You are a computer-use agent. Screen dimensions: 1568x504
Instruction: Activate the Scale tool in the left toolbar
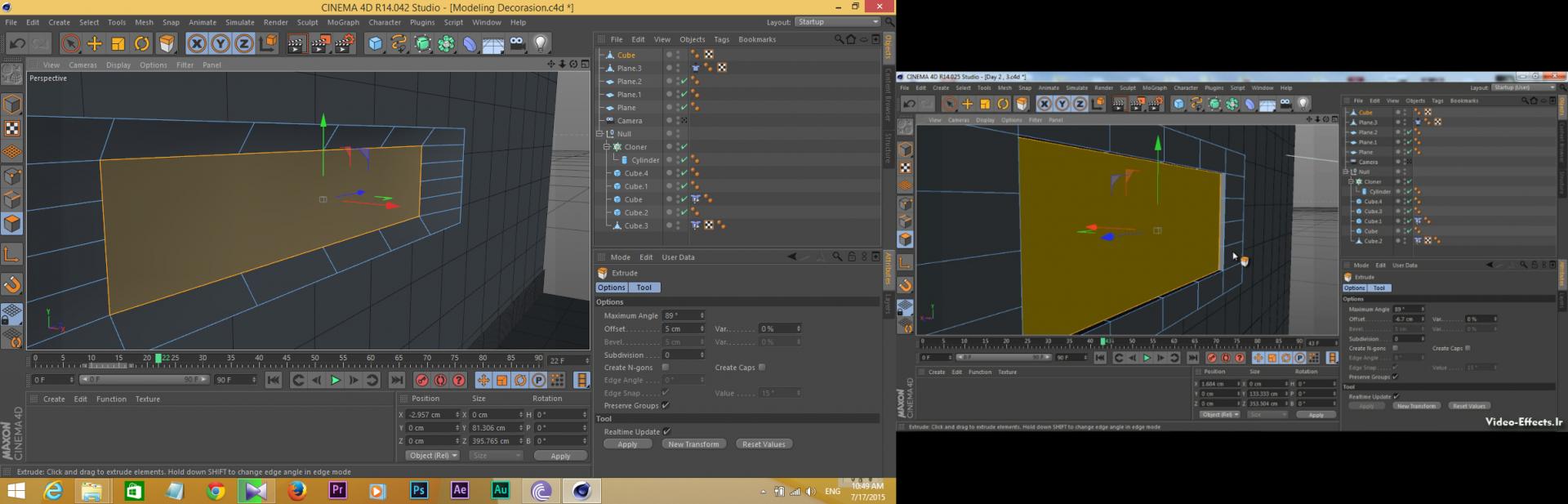[118, 43]
